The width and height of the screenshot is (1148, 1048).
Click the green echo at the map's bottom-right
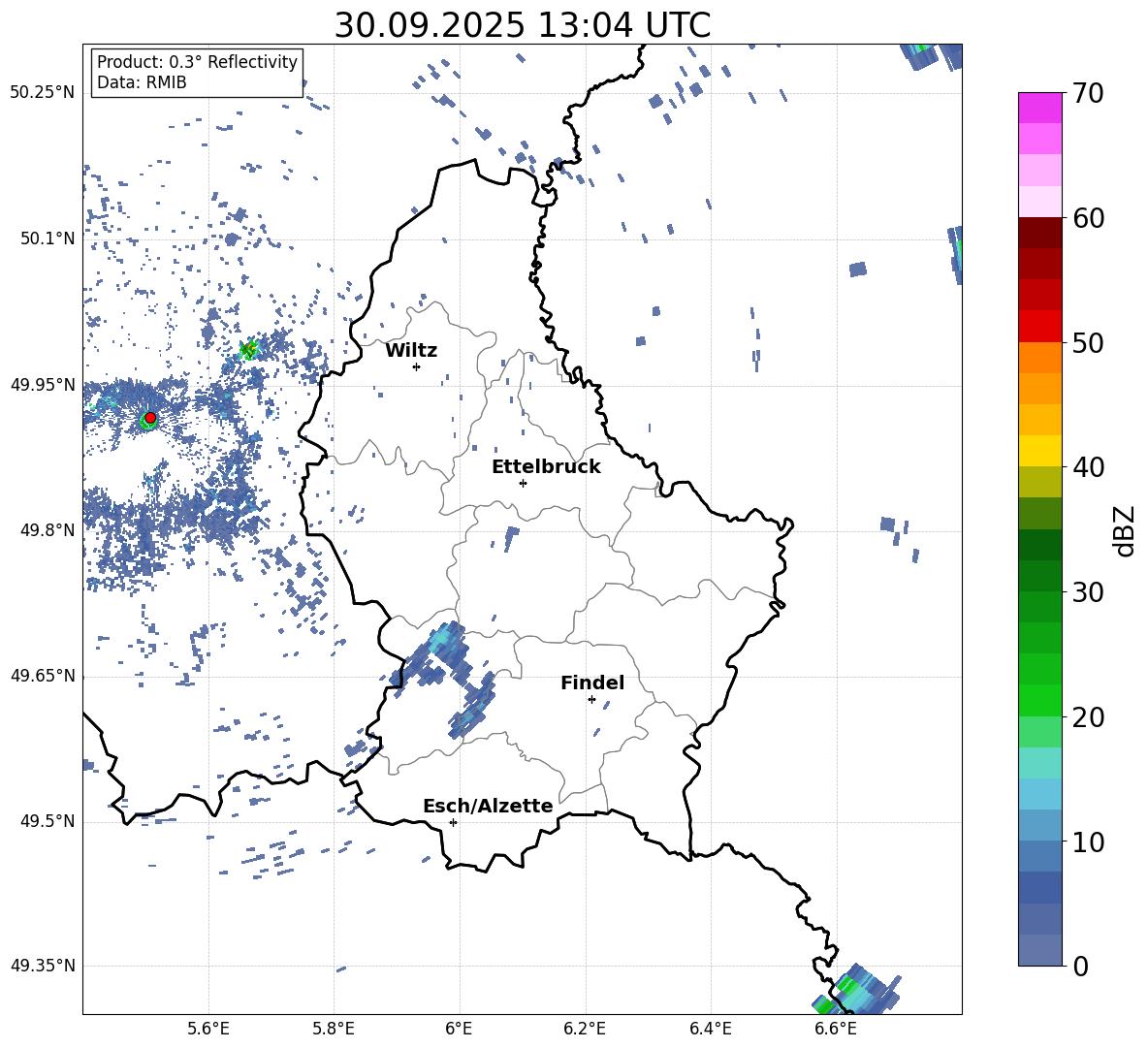(x=855, y=992)
